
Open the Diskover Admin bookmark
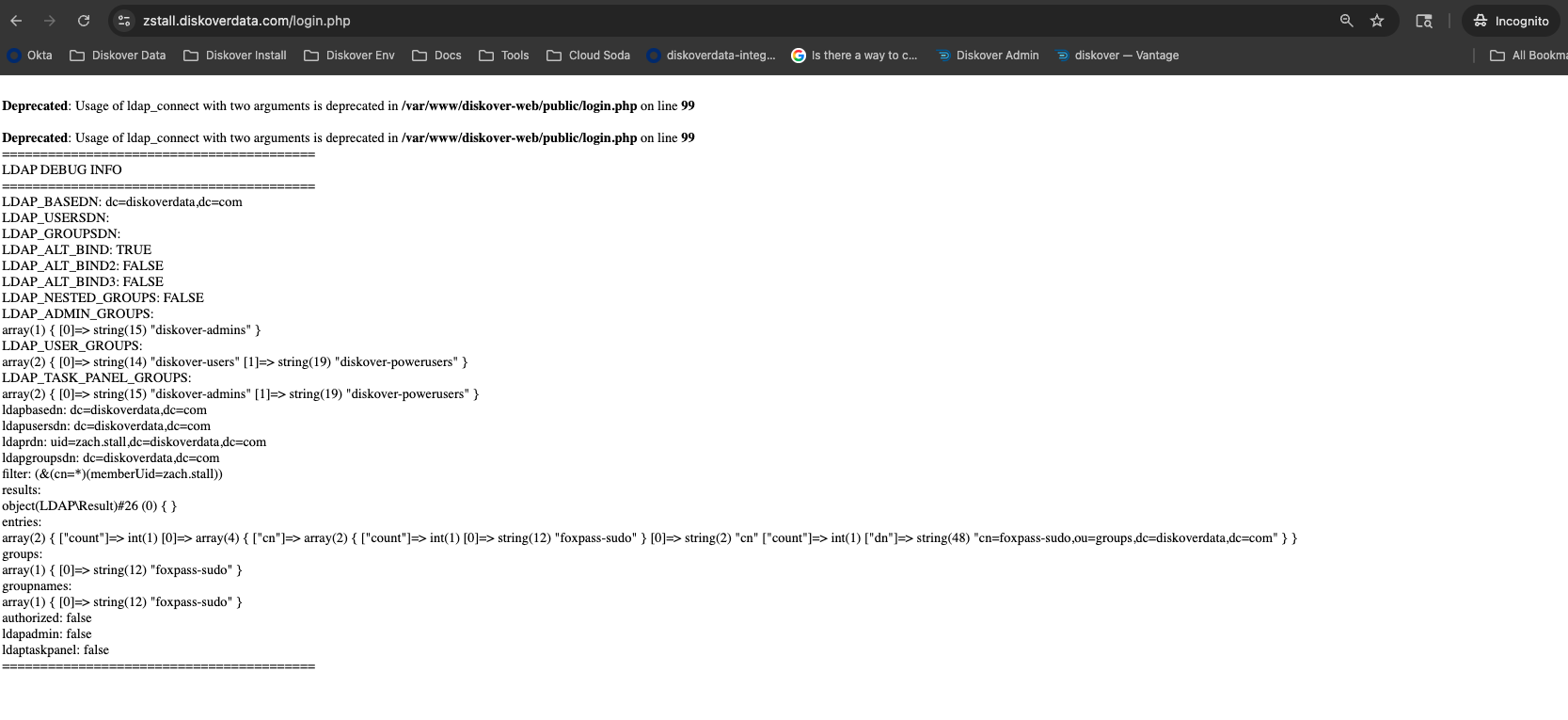pos(988,56)
